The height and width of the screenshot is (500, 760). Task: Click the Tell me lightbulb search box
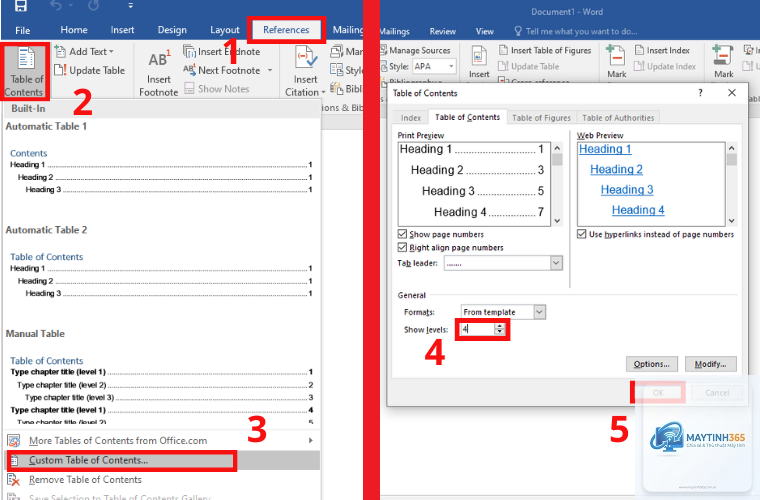tap(576, 31)
